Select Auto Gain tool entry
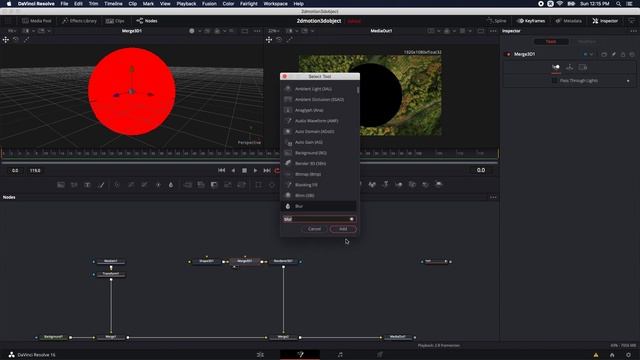 click(319, 142)
